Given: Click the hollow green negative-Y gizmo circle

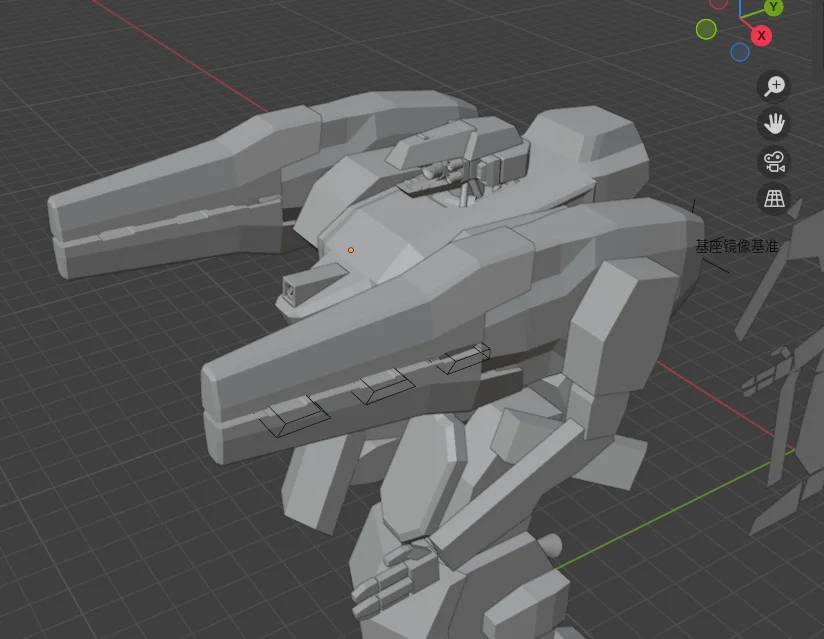Looking at the screenshot, I should 706,29.
